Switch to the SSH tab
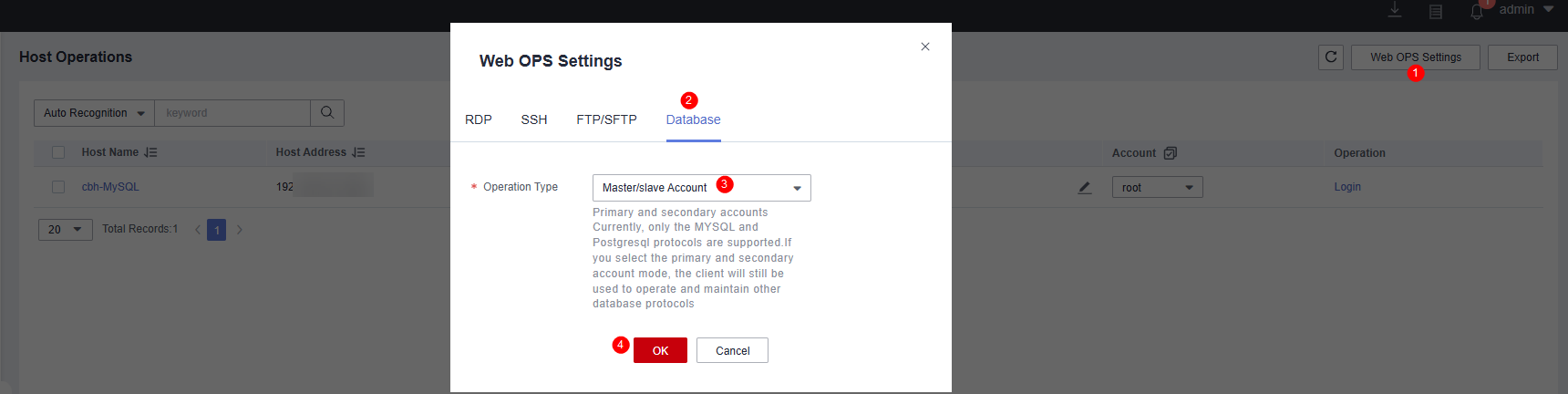The height and width of the screenshot is (394, 1568). [534, 120]
